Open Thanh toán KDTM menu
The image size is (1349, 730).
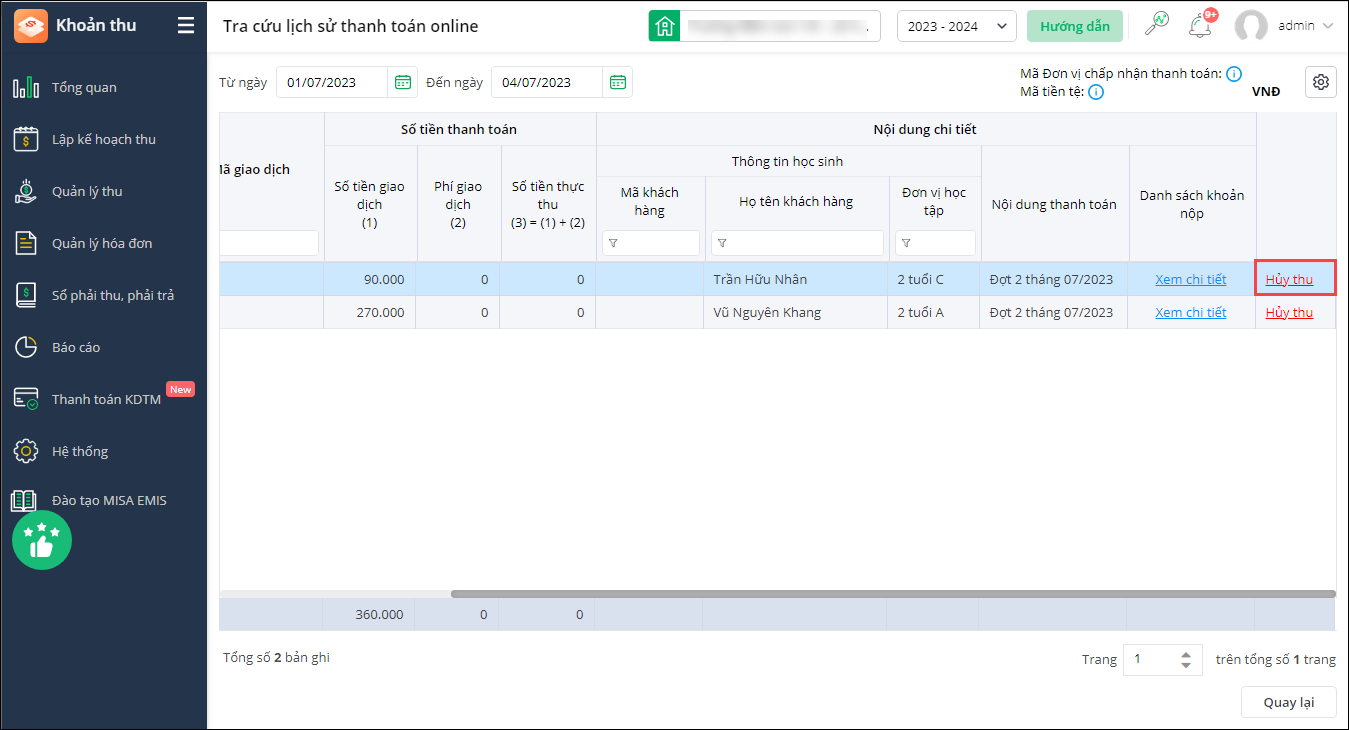point(104,399)
